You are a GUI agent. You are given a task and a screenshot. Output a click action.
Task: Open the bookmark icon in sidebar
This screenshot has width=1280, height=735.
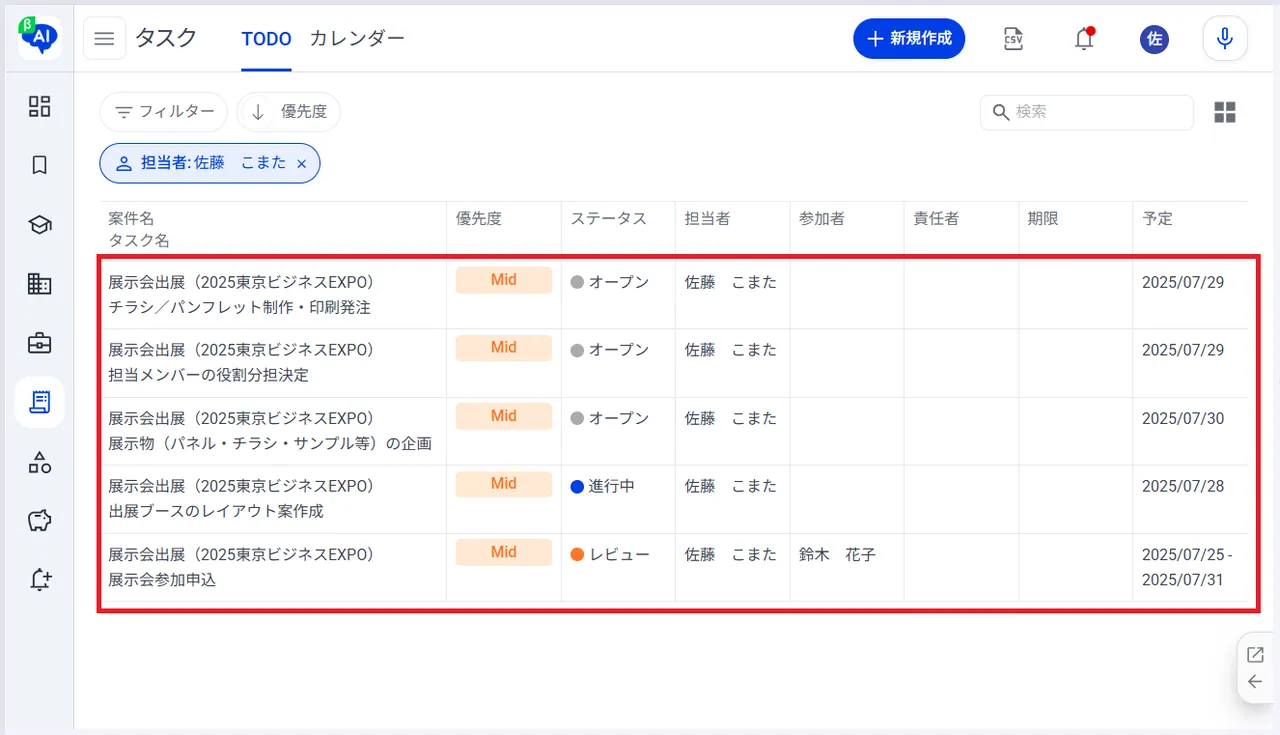point(40,166)
